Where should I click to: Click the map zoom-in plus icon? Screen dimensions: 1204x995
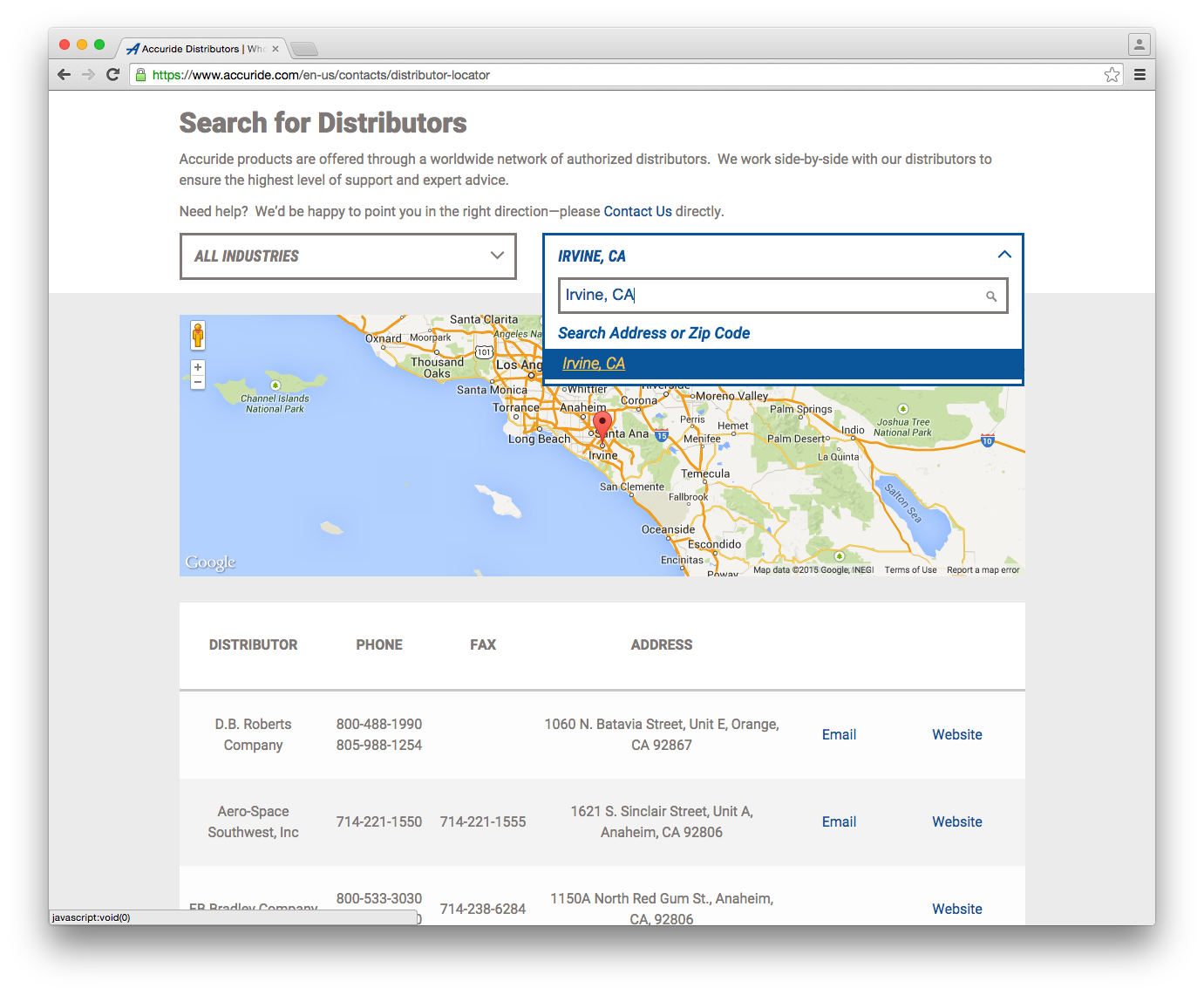[197, 366]
